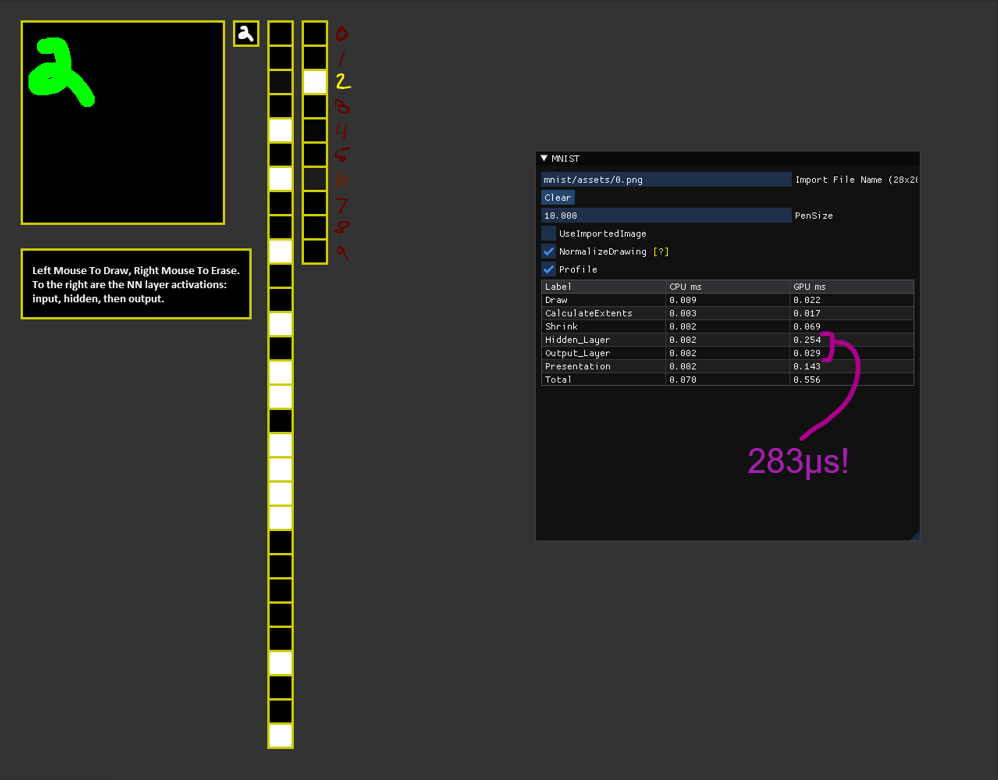The height and width of the screenshot is (780, 998).
Task: Click the red digit 0 label
Action: pyautogui.click(x=340, y=33)
